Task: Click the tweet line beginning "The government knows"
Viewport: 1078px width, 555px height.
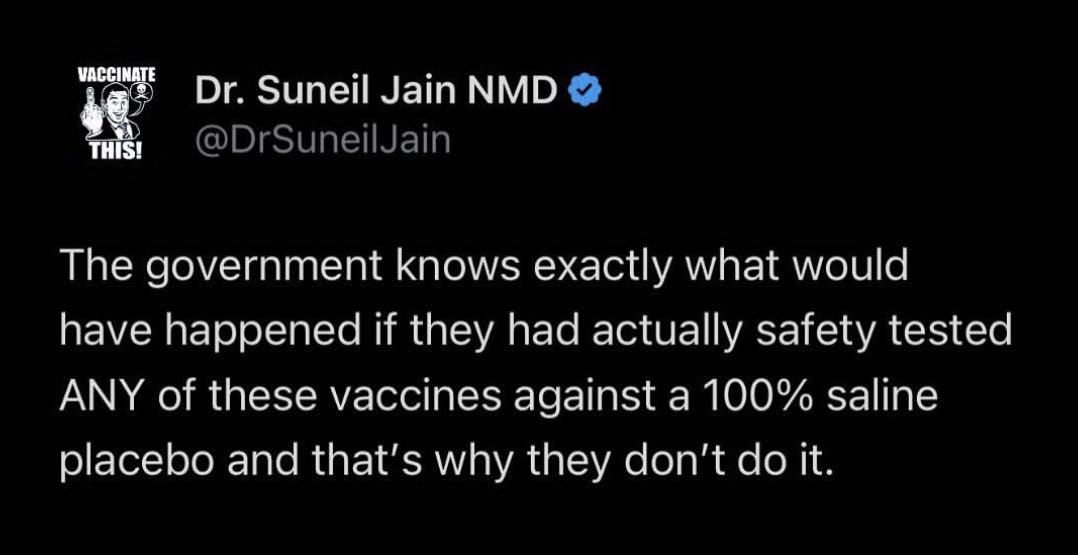Action: click(483, 270)
